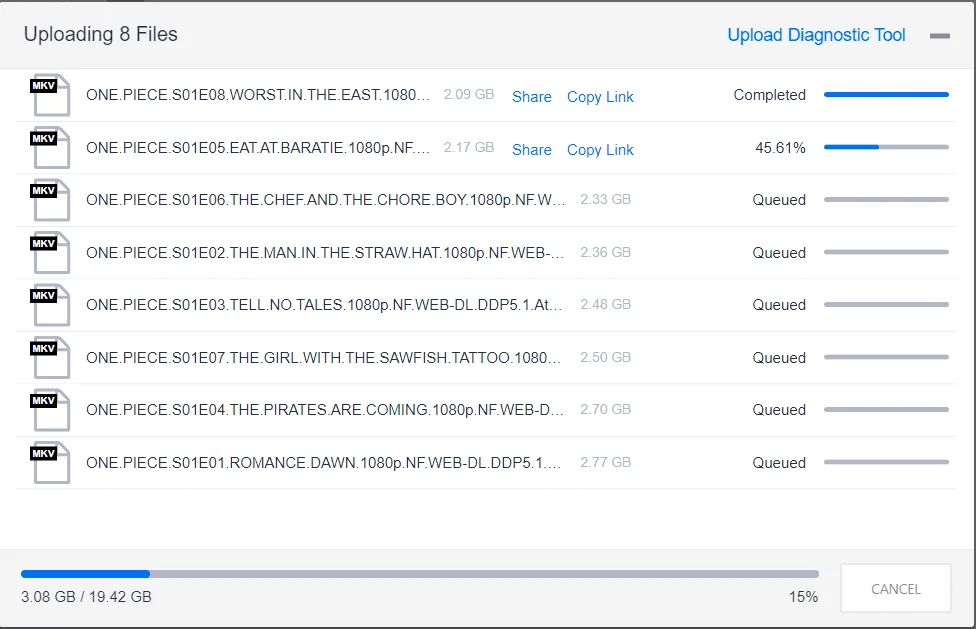Click the Queued status for S01E06

tap(779, 200)
